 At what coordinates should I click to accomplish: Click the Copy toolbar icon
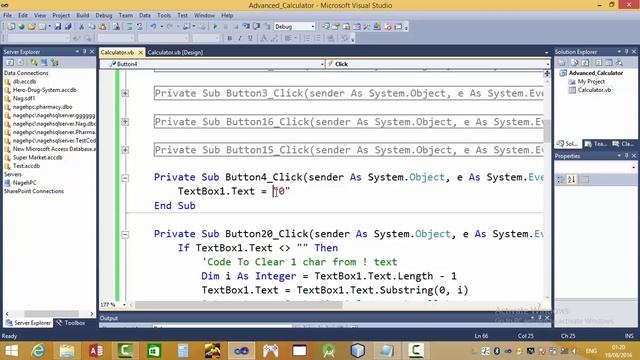click(92, 27)
